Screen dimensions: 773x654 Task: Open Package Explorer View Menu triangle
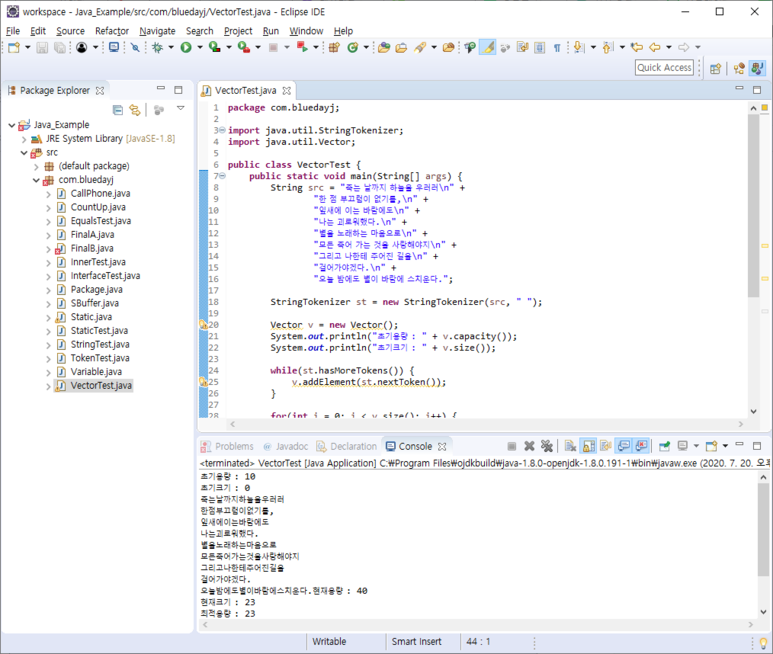[181, 109]
